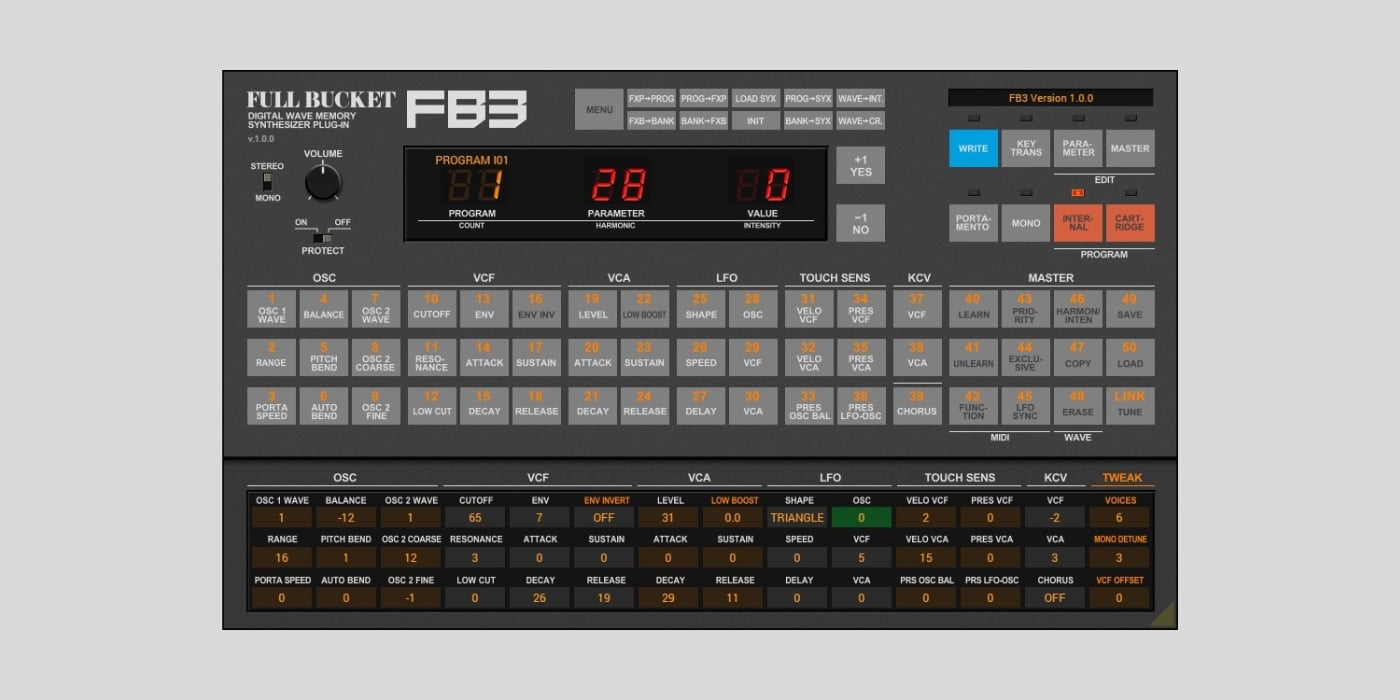Click the -1 NO button
1400x700 pixels.
[860, 223]
